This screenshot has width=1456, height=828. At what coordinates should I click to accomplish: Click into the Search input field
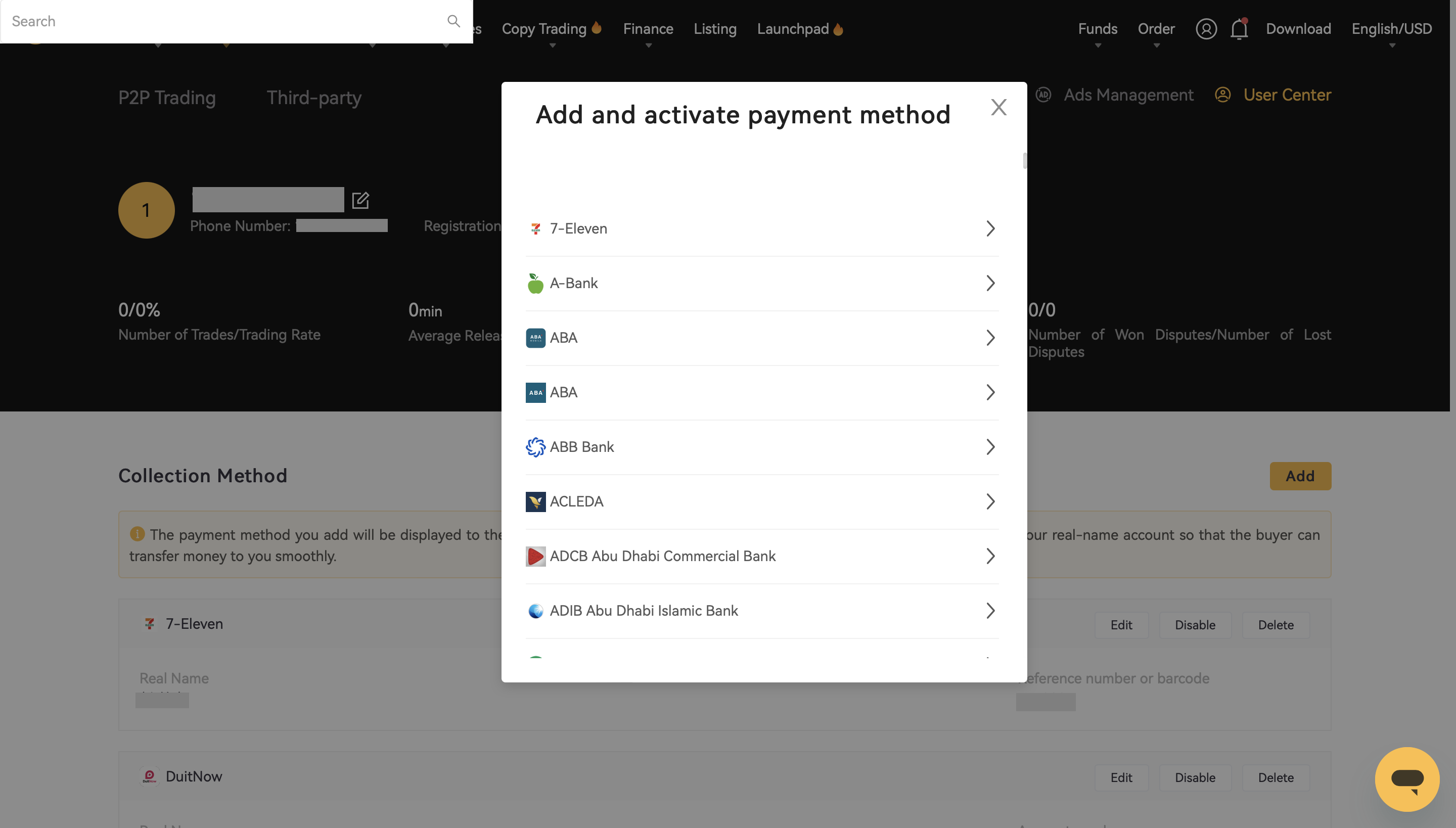(x=222, y=22)
